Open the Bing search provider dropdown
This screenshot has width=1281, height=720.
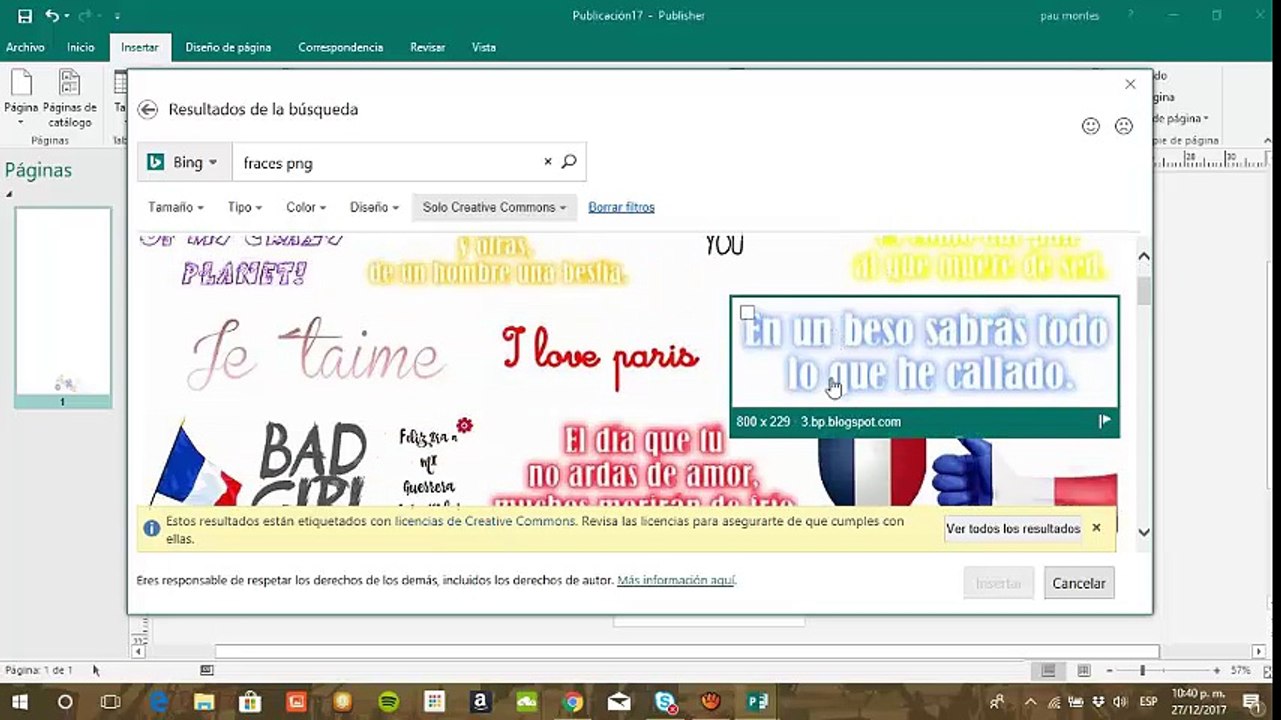(x=184, y=162)
